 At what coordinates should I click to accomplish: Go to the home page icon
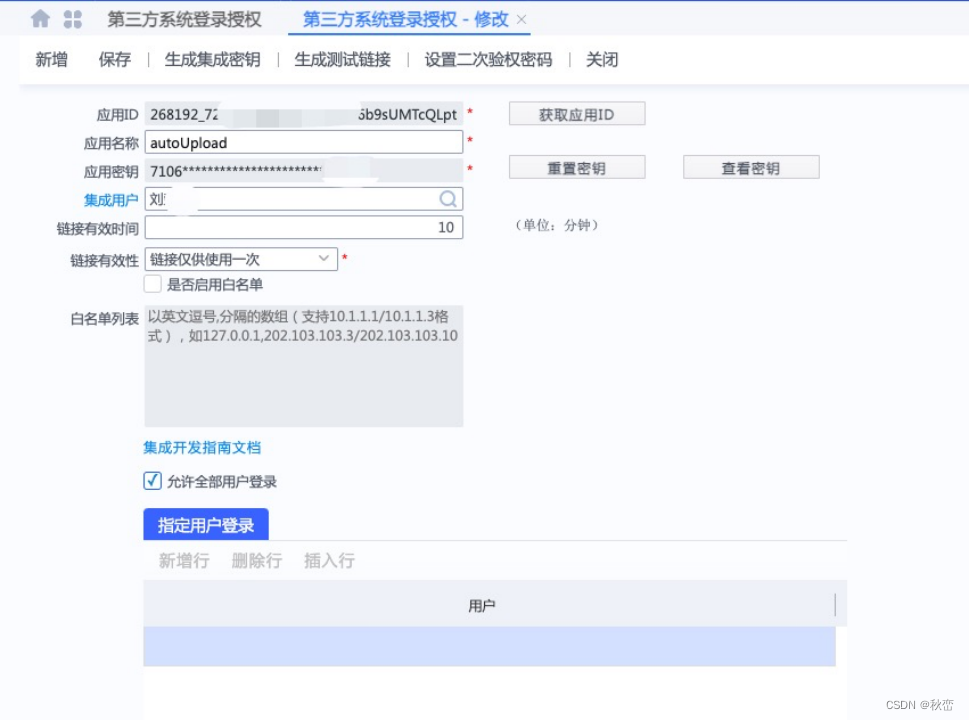tap(40, 19)
